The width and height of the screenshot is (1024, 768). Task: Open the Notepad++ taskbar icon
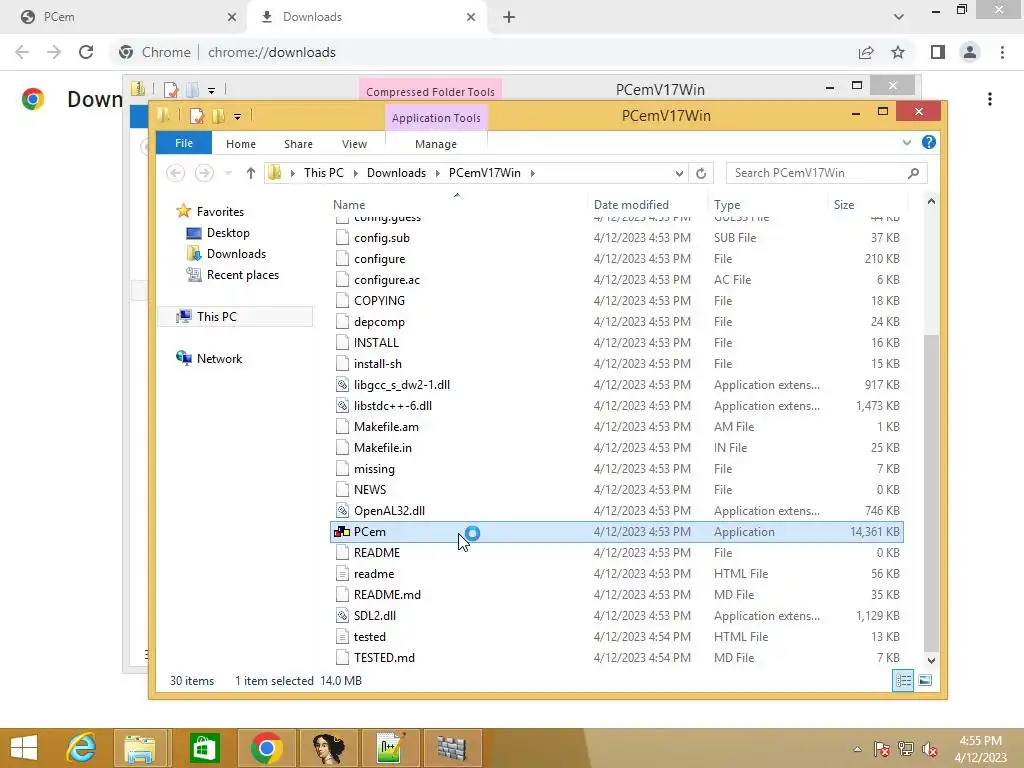[390, 748]
